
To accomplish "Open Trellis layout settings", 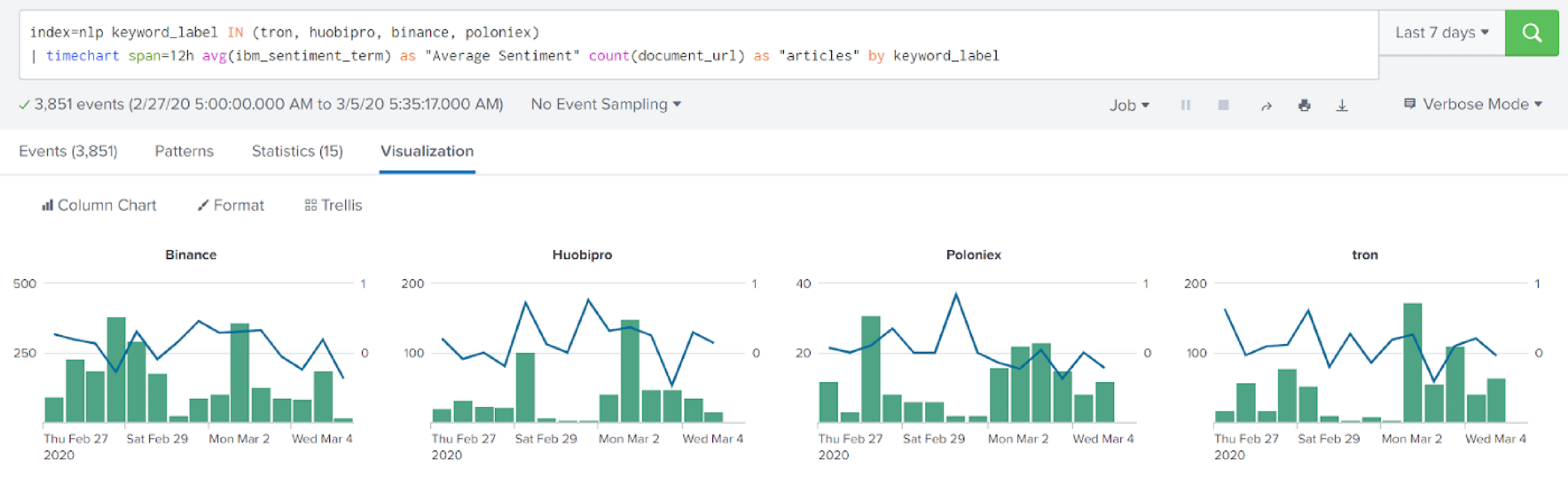I will point(333,205).
